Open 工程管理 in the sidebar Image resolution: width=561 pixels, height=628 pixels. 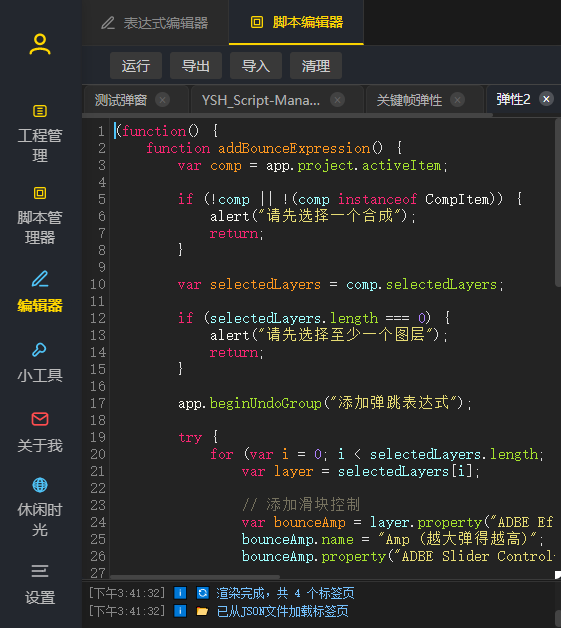40,134
